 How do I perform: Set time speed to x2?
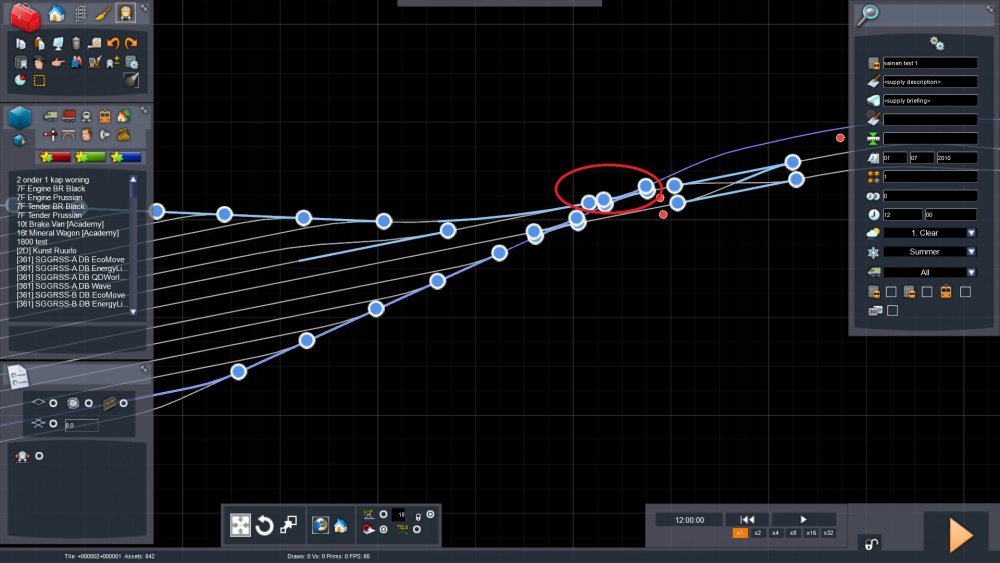pyautogui.click(x=758, y=534)
